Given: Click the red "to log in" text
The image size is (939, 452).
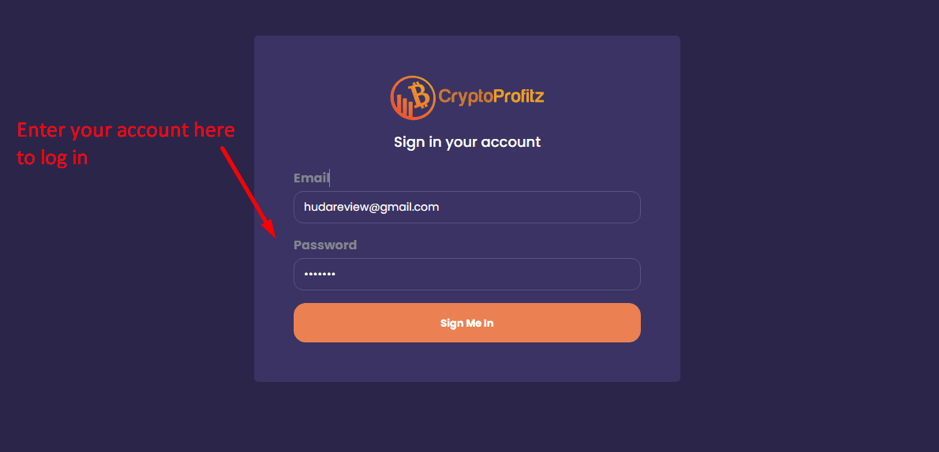Looking at the screenshot, I should pyautogui.click(x=52, y=158).
